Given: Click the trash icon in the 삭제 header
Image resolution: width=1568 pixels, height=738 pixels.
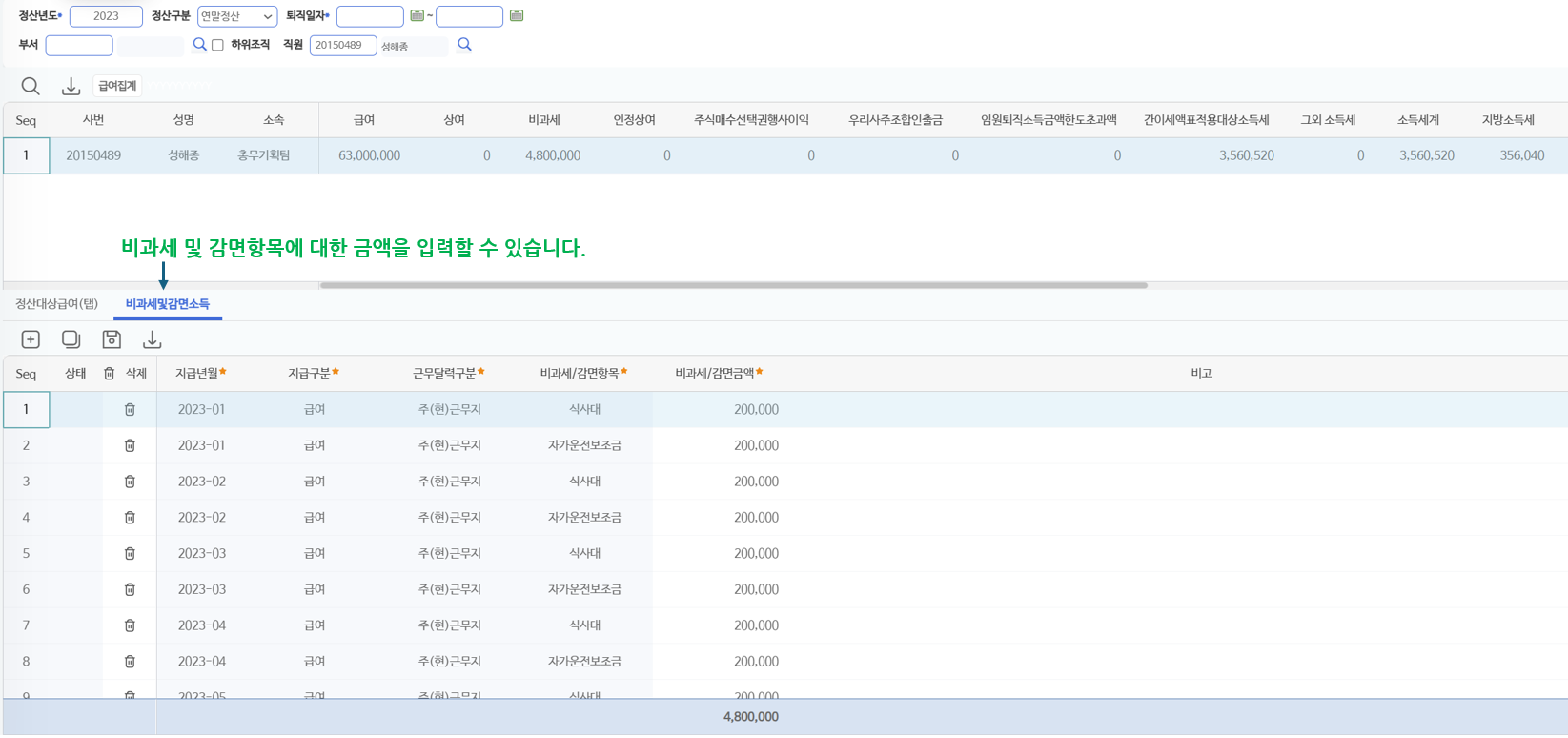Looking at the screenshot, I should point(109,374).
